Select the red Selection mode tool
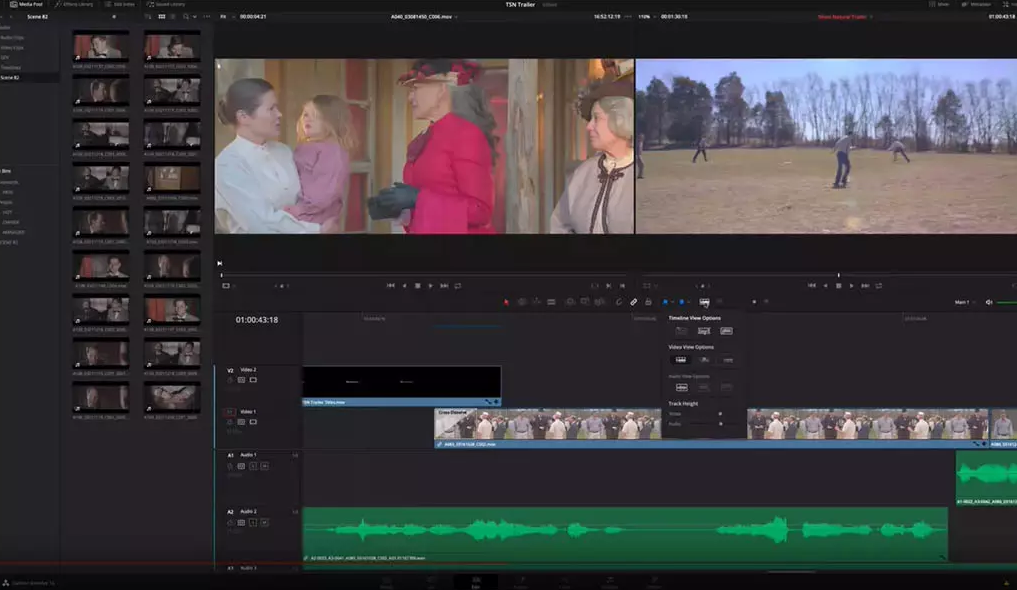 tap(506, 302)
